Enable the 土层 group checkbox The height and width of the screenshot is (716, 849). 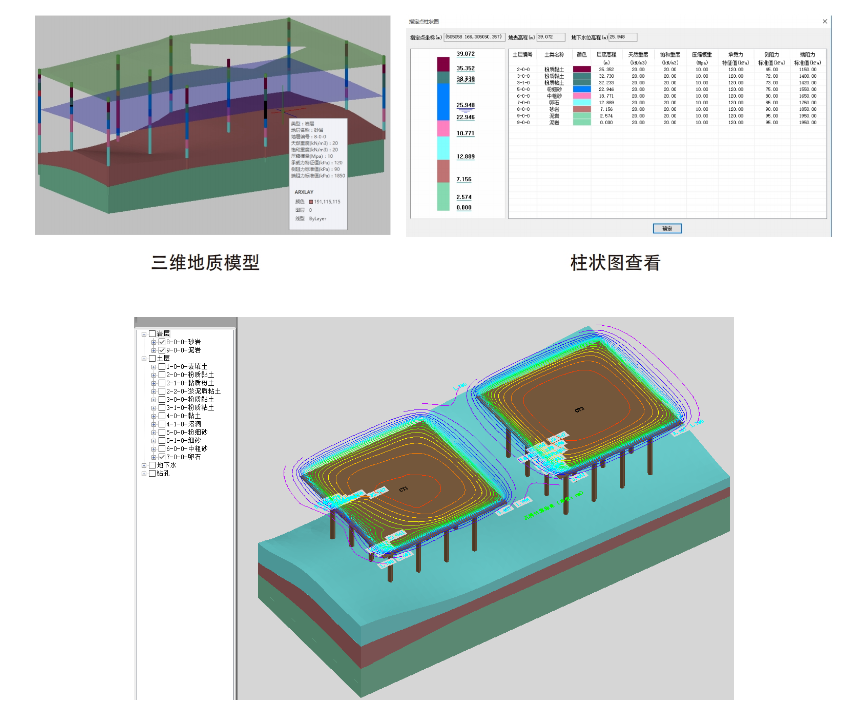point(153,360)
